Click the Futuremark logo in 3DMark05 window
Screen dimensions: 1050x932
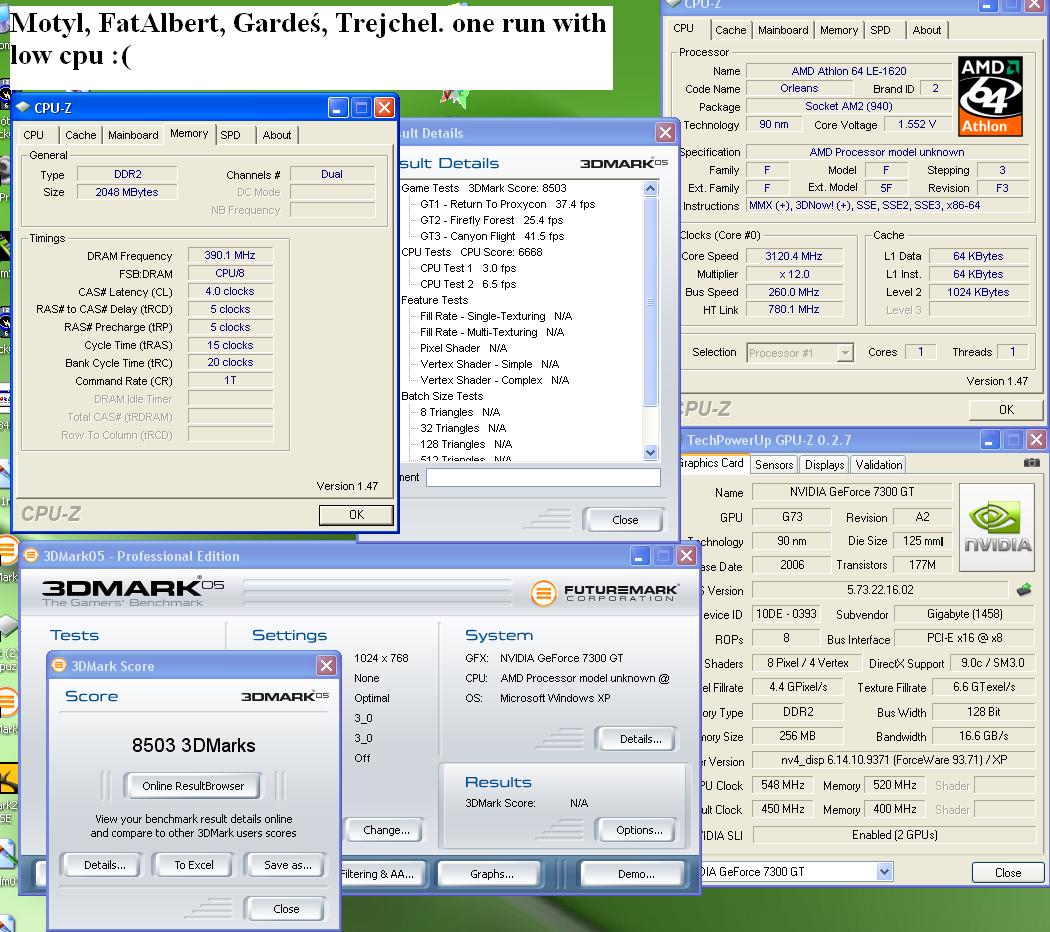[x=605, y=593]
